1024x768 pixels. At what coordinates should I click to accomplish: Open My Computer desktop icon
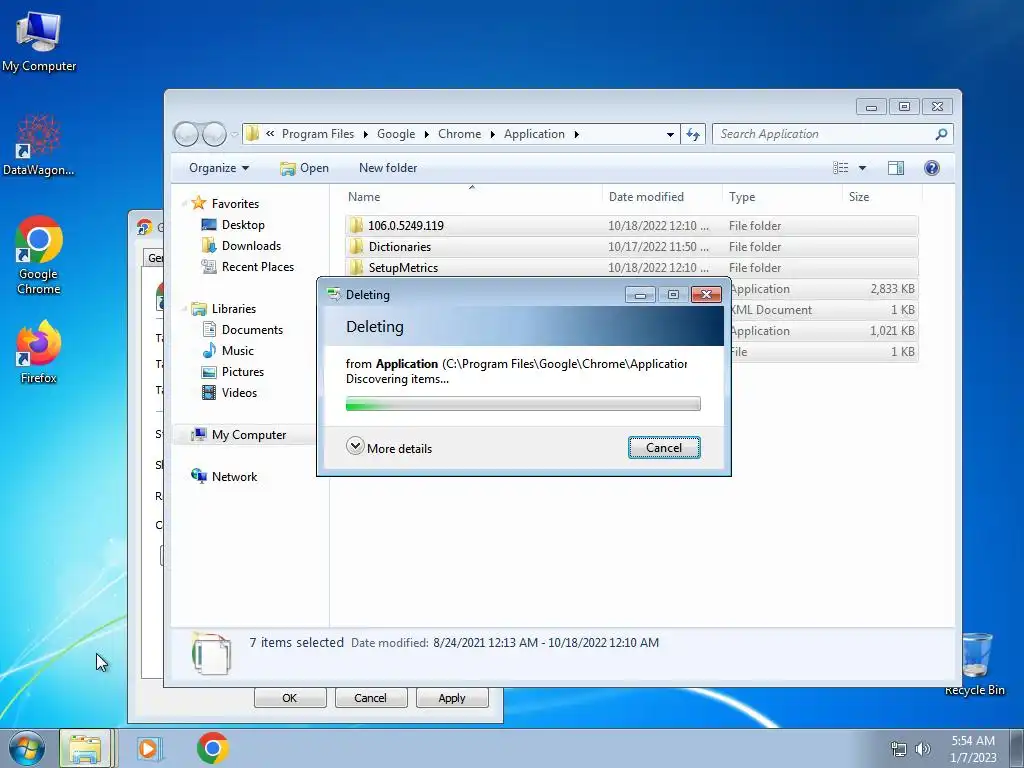click(x=39, y=40)
